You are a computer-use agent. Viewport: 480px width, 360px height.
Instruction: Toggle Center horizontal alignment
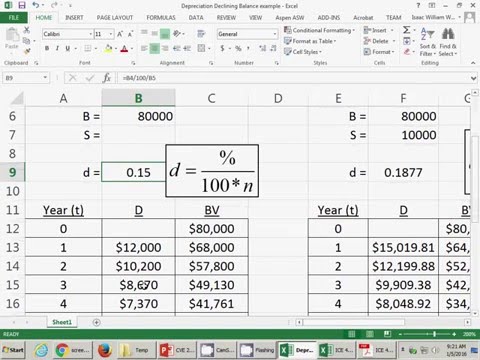pyautogui.click(x=154, y=49)
